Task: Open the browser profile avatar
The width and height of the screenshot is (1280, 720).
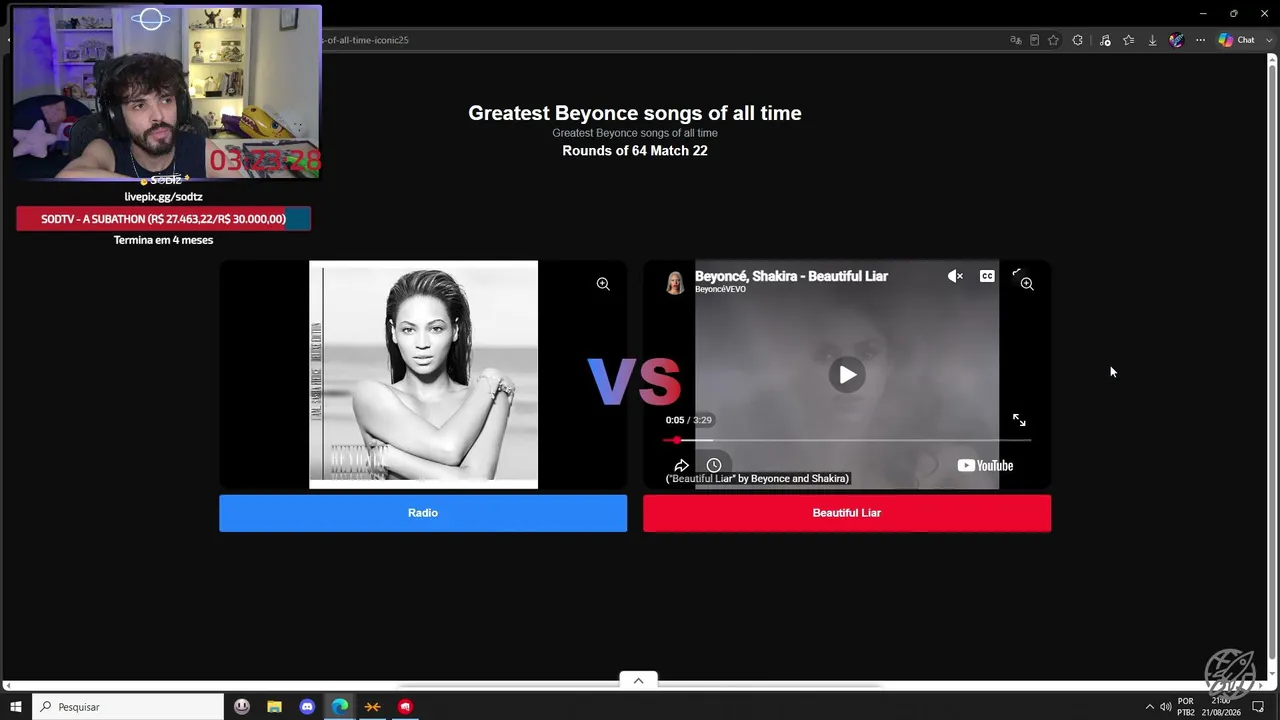Action: click(x=1177, y=40)
